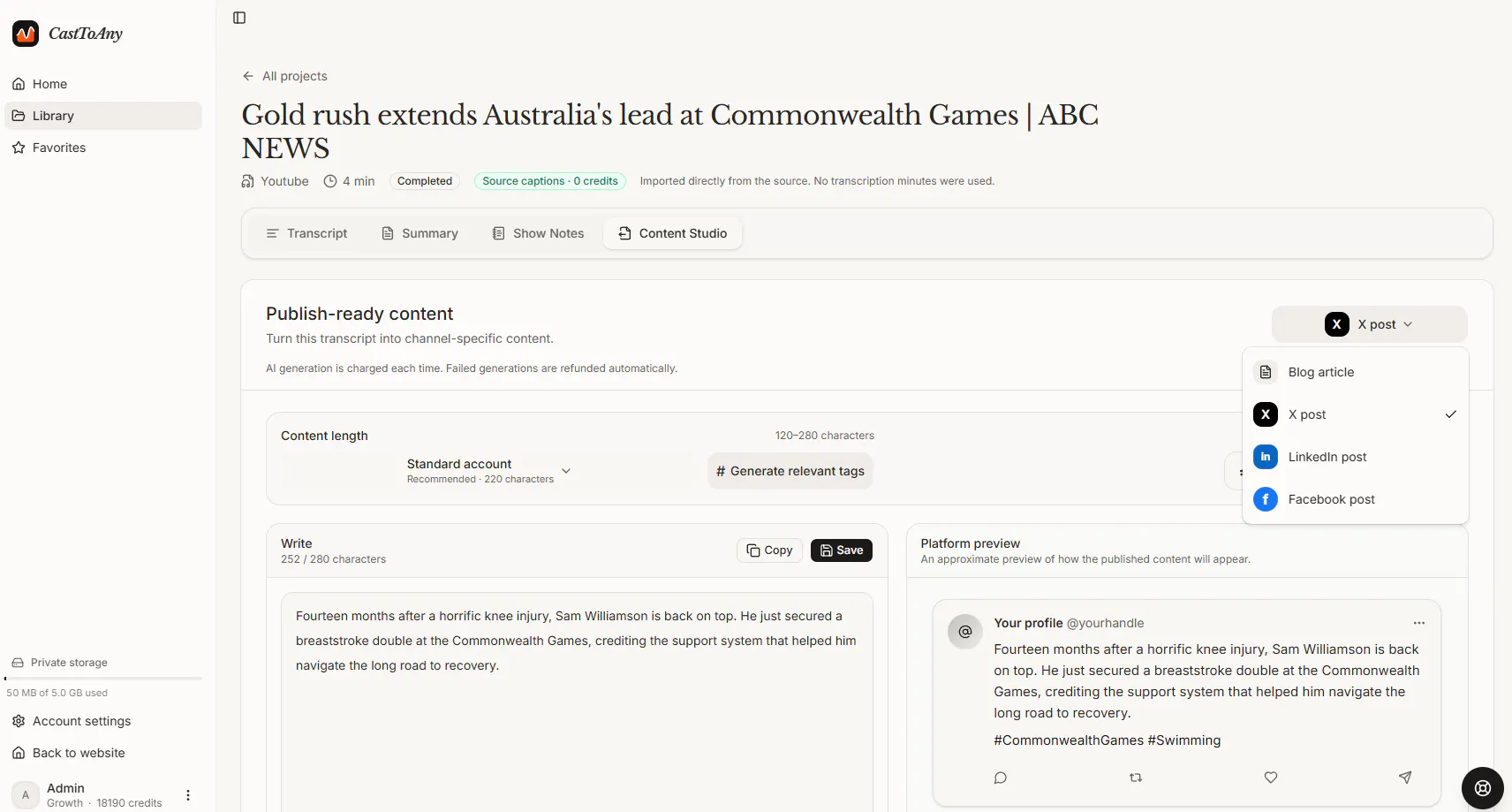Click the Completed status badge
The image size is (1512, 812).
tap(425, 181)
